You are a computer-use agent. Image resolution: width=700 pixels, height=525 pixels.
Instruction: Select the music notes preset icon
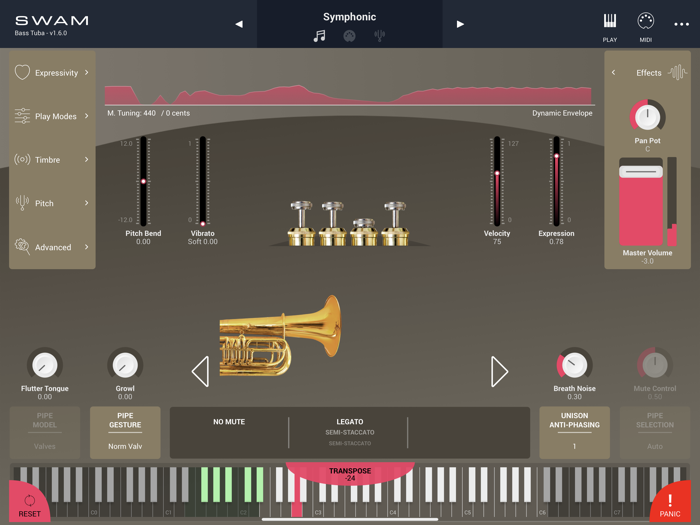pyautogui.click(x=319, y=36)
